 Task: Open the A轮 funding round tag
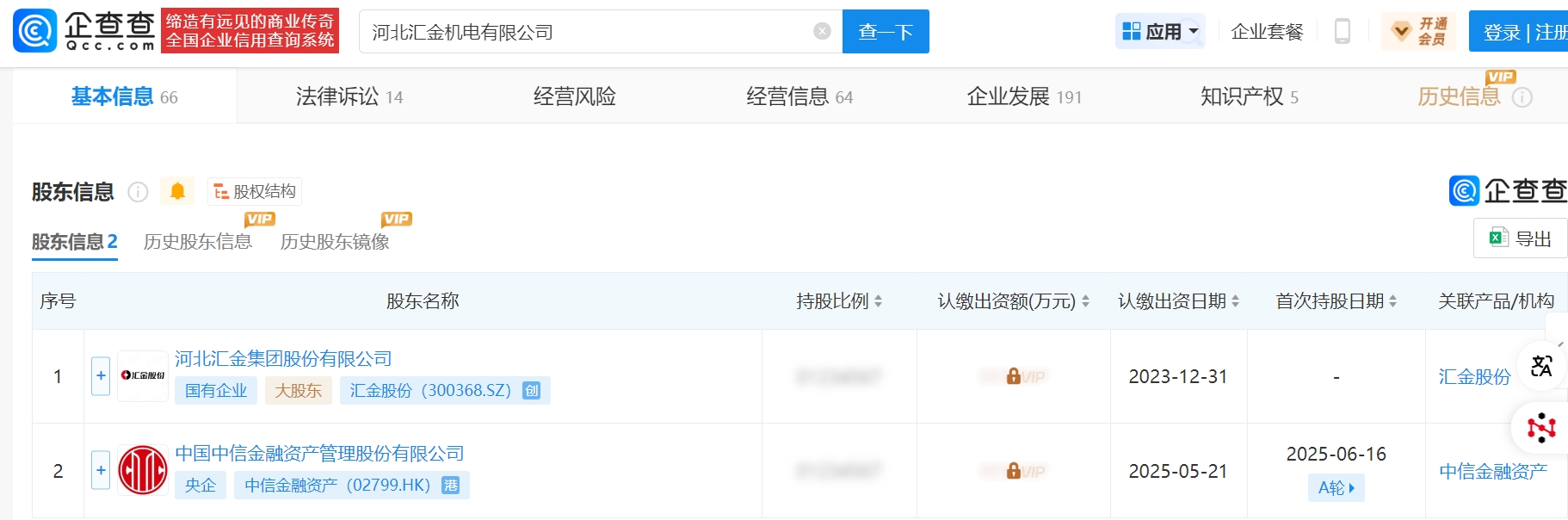pyautogui.click(x=1337, y=488)
